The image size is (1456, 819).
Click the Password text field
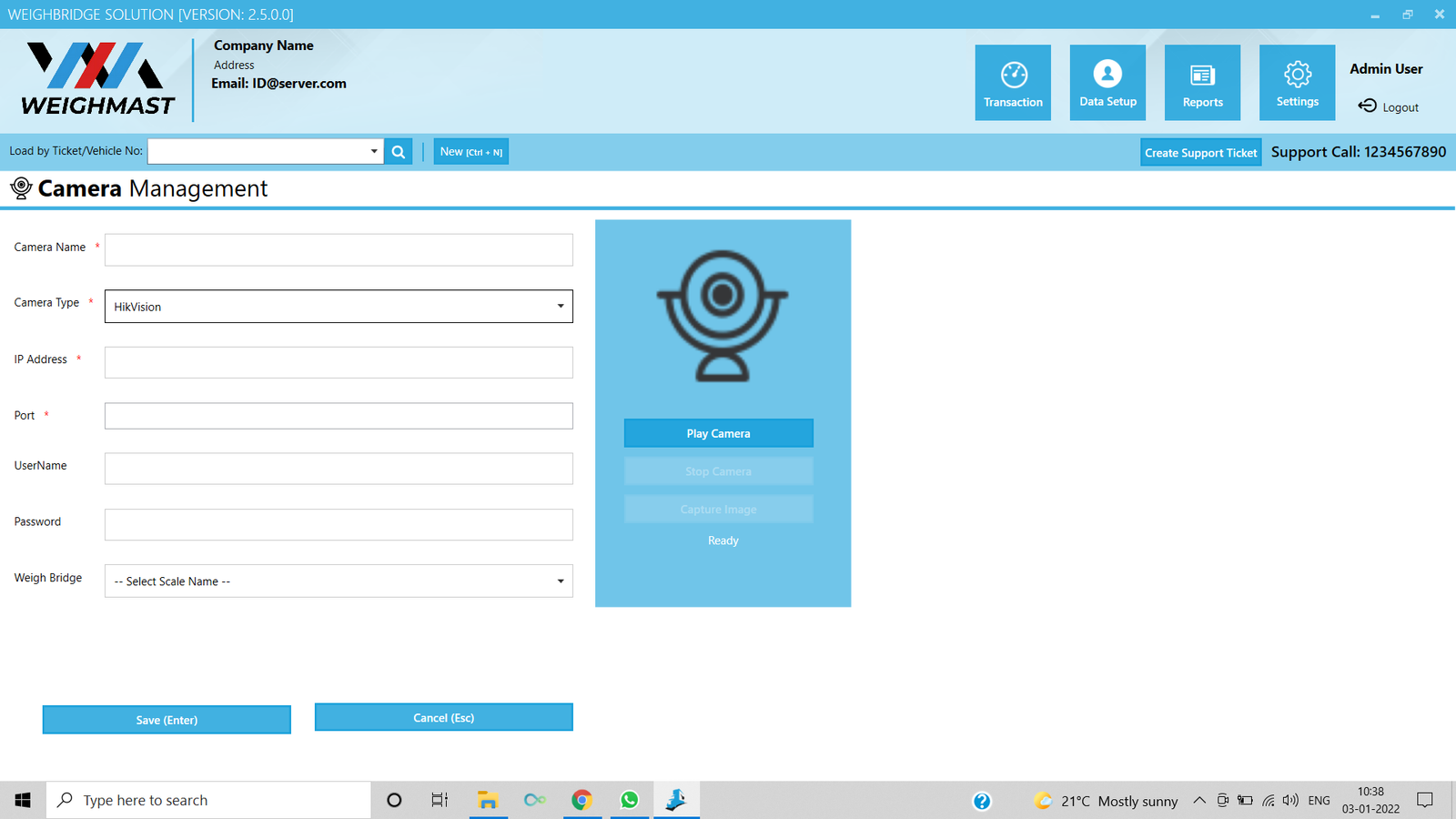339,525
